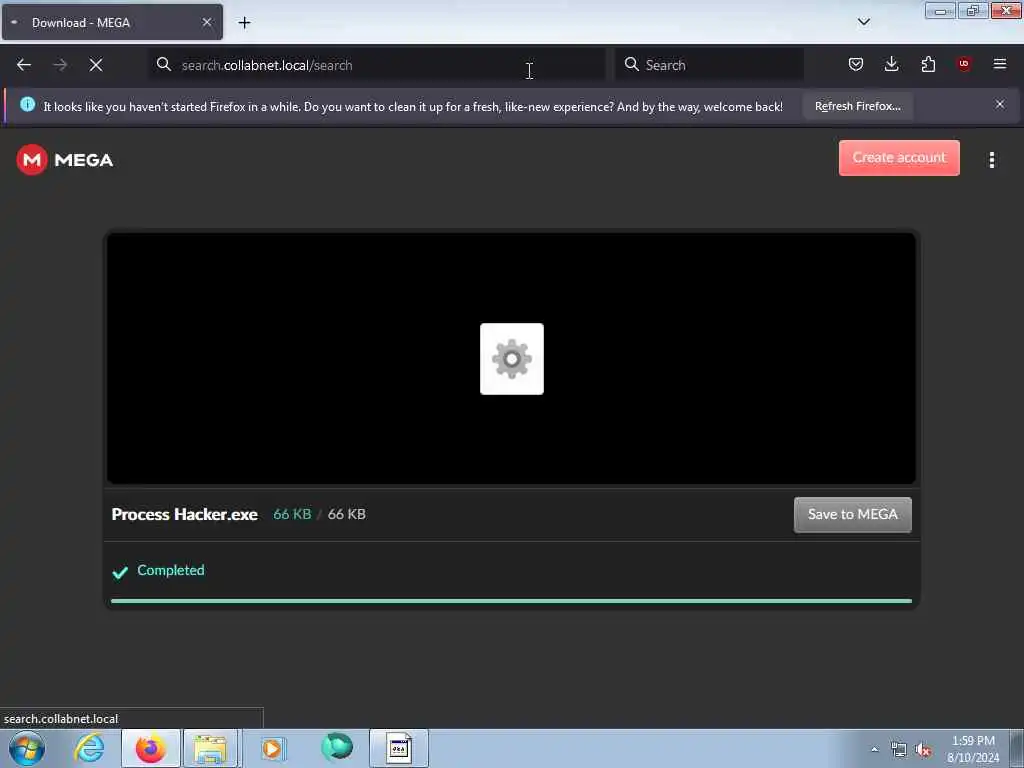This screenshot has height=768, width=1024.
Task: Click the info icon in notification bar
Action: point(27,104)
